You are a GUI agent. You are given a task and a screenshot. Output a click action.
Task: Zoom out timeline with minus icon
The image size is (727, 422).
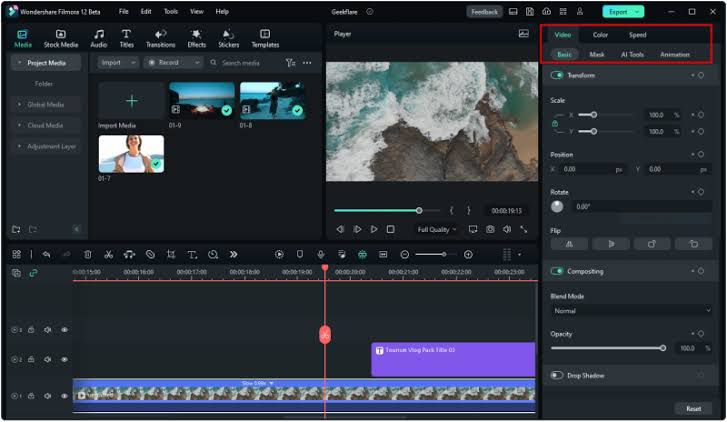(x=405, y=254)
